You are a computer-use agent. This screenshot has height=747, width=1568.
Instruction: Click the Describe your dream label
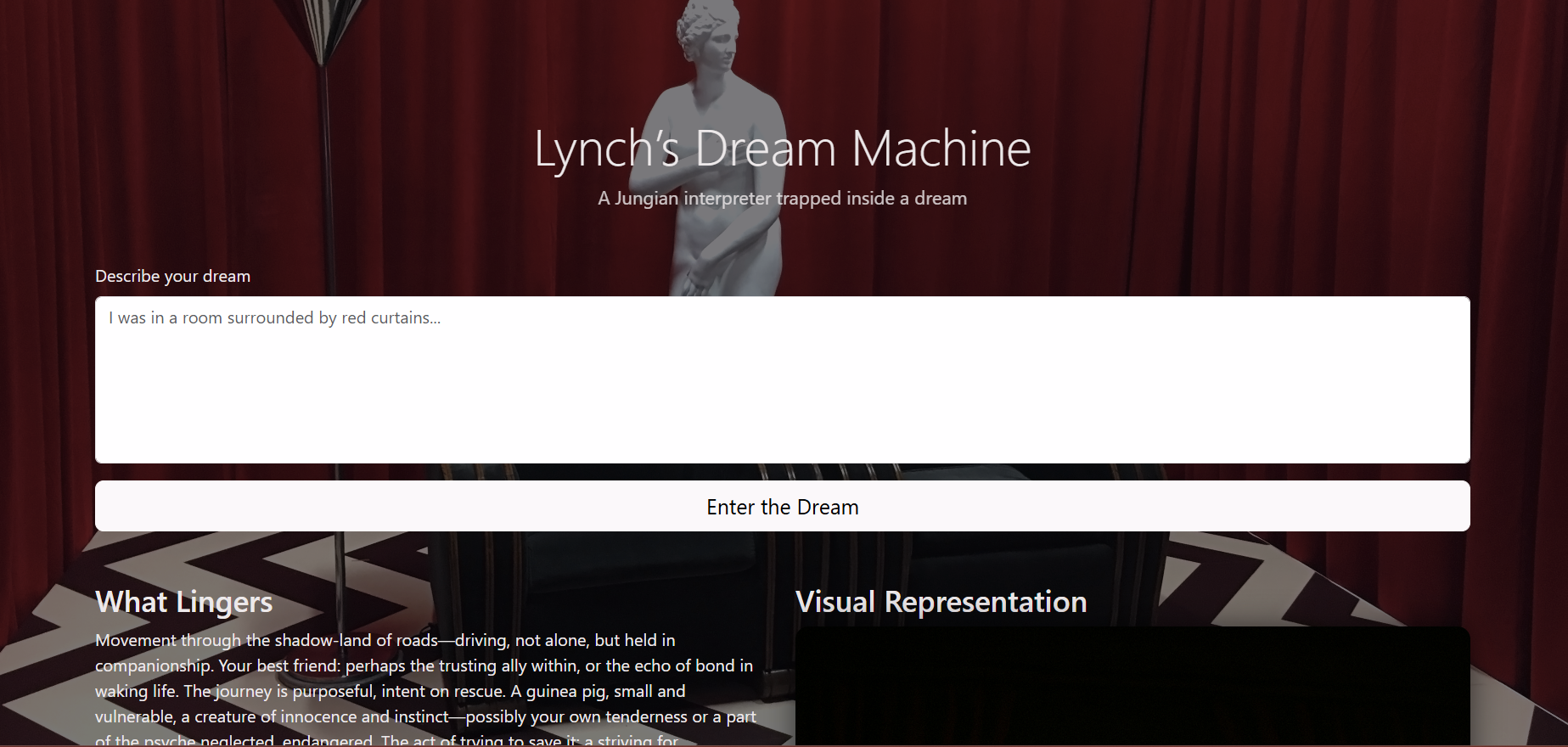point(172,276)
